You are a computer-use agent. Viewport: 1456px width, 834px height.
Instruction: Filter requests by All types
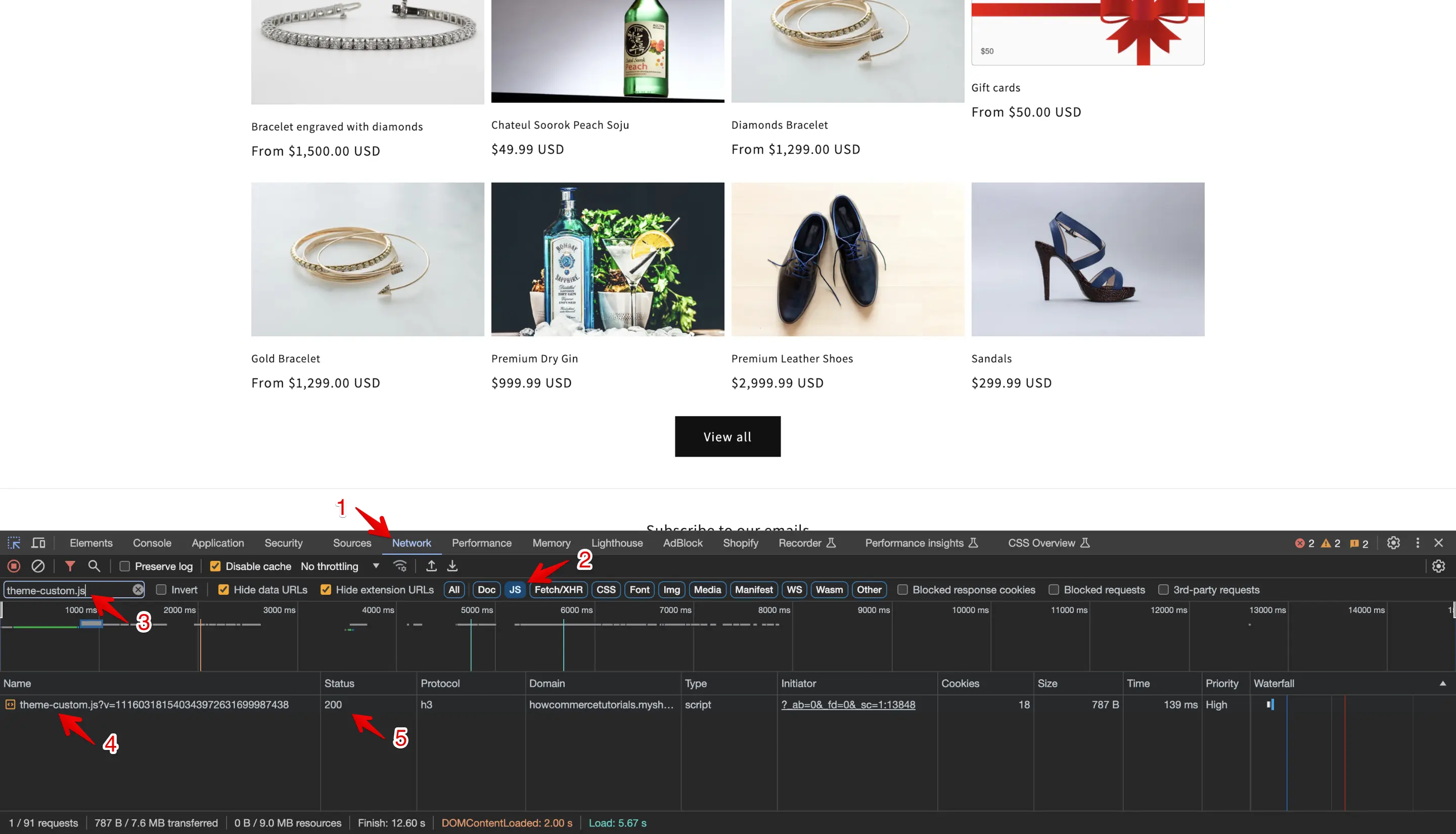[453, 589]
